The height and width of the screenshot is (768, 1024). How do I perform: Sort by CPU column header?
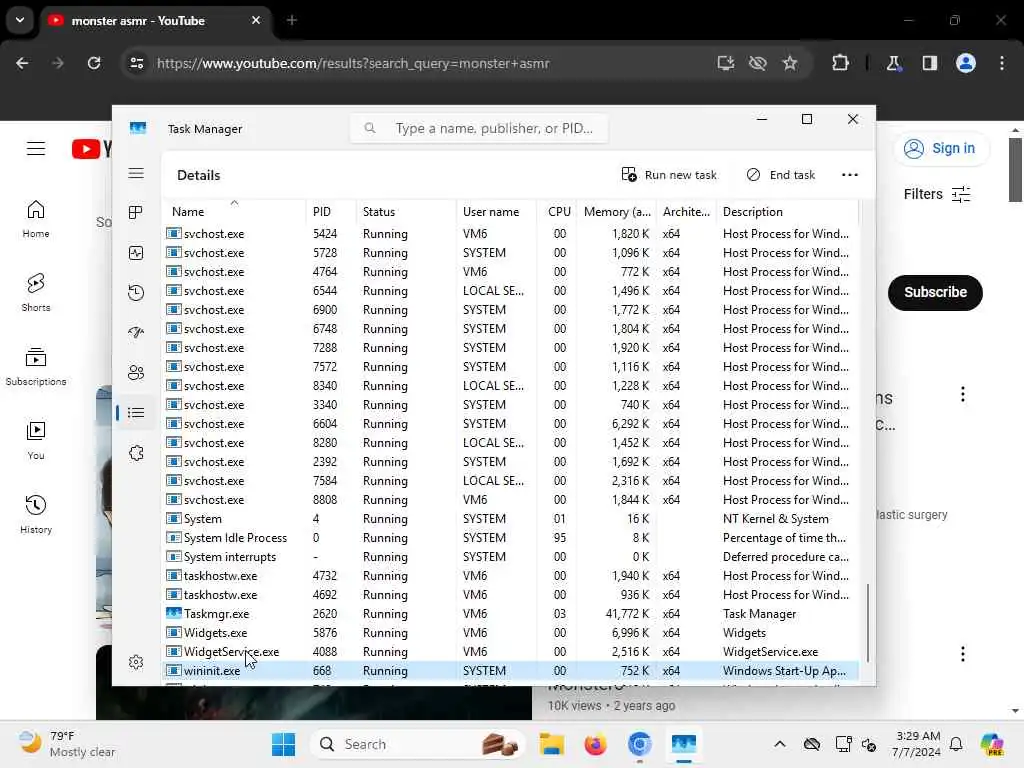[x=557, y=212]
